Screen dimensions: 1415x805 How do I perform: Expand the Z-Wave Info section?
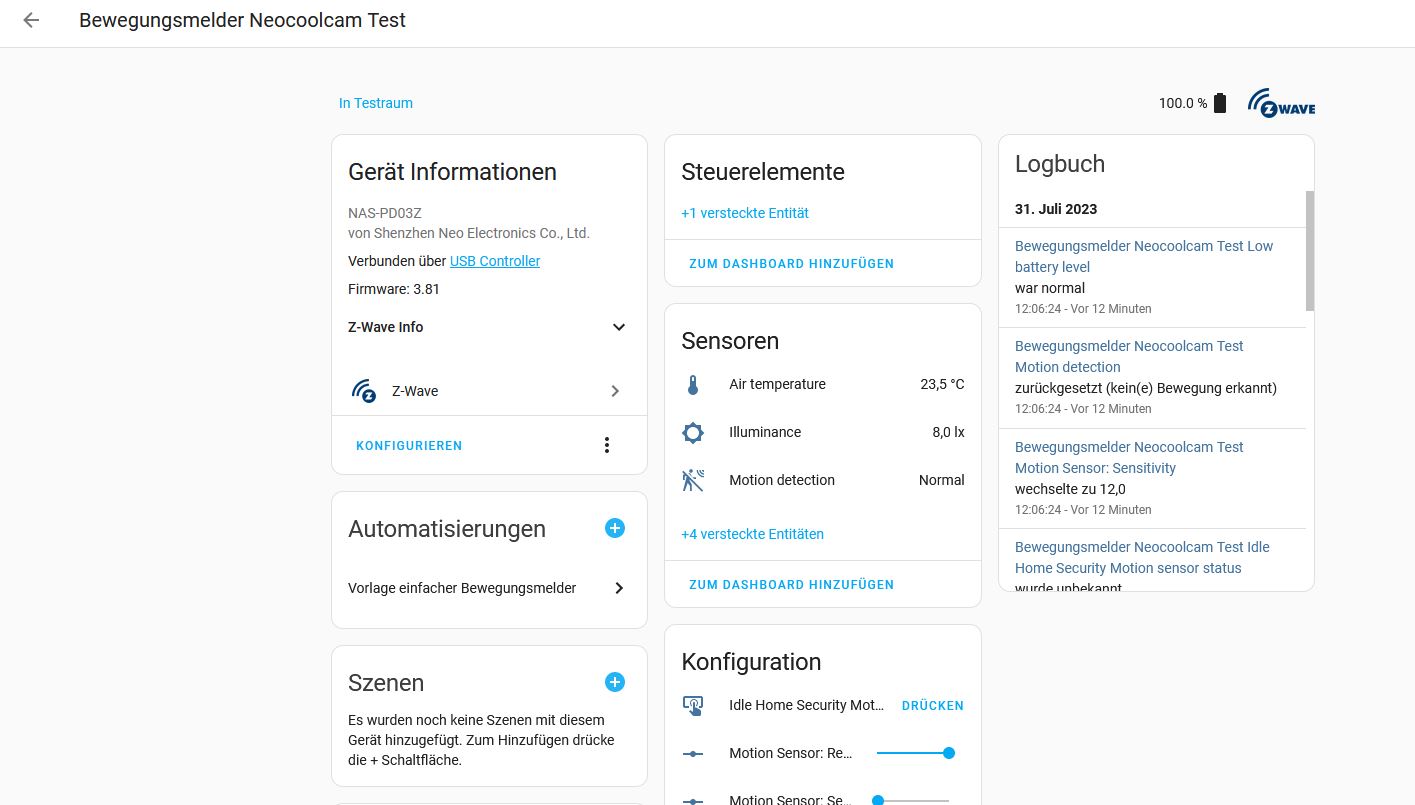click(618, 327)
